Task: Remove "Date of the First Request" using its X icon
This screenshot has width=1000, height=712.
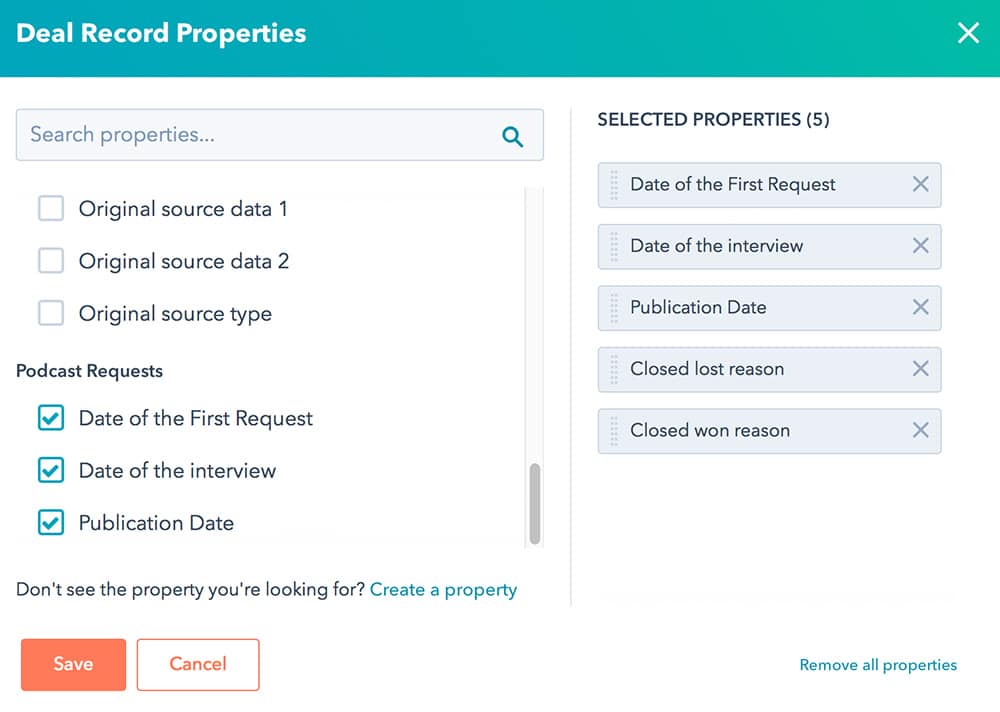Action: pos(921,185)
